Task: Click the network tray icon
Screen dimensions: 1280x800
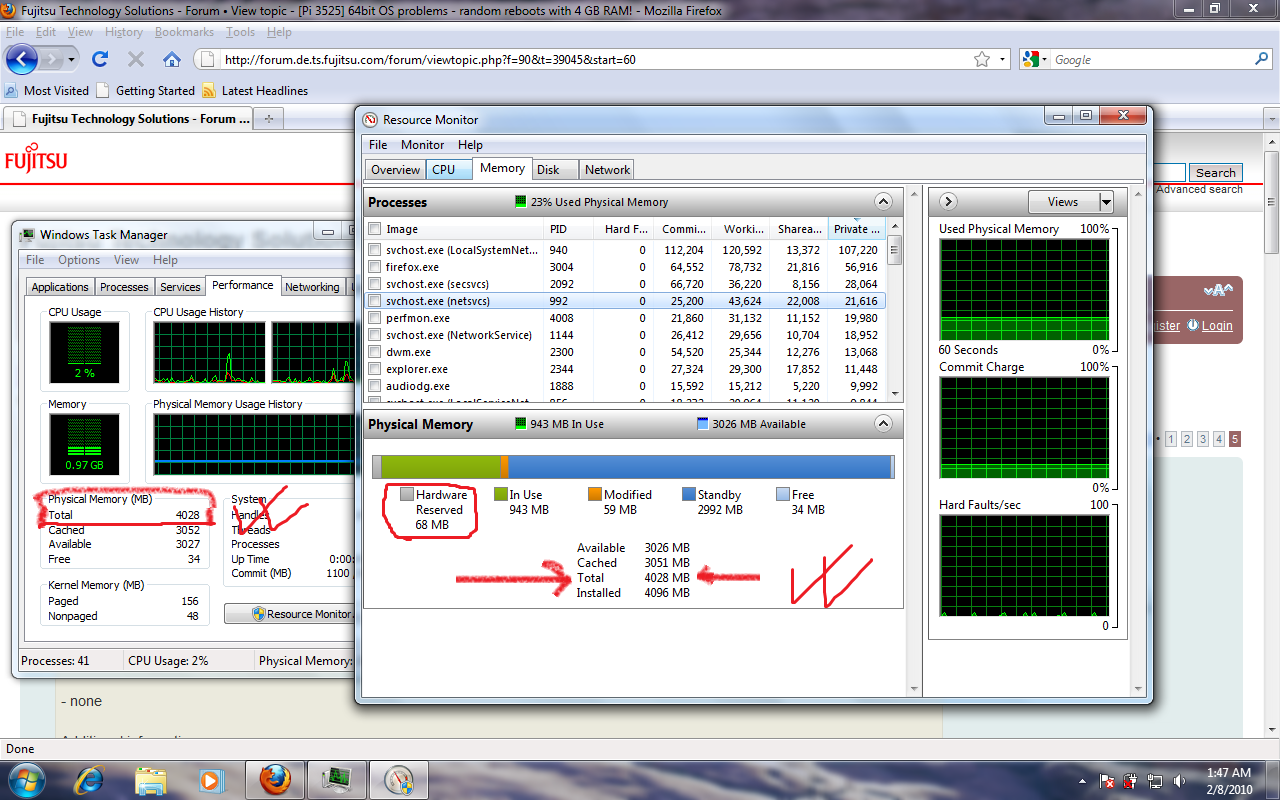Action: tap(1156, 780)
